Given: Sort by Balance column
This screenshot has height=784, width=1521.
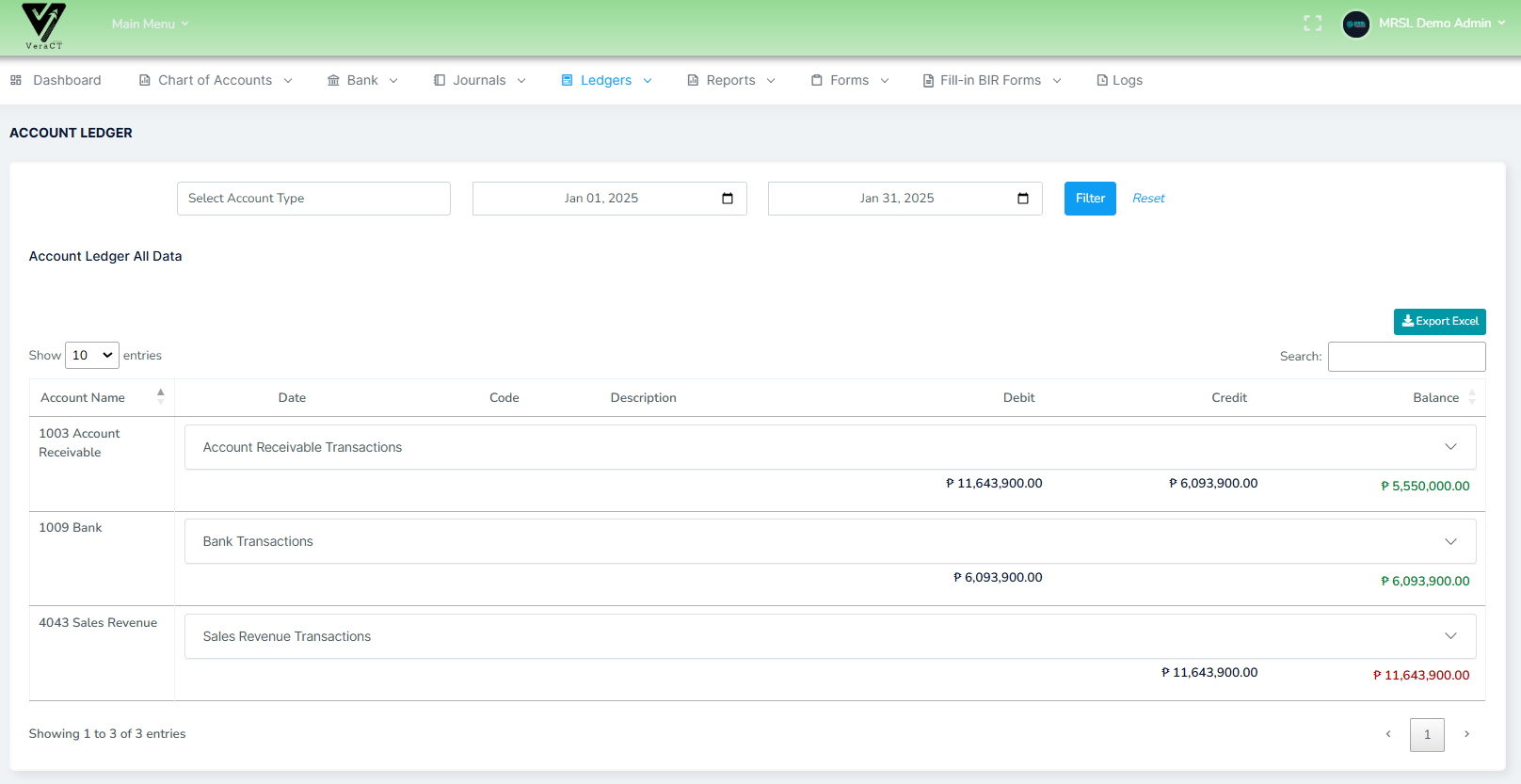Looking at the screenshot, I should coord(1435,398).
